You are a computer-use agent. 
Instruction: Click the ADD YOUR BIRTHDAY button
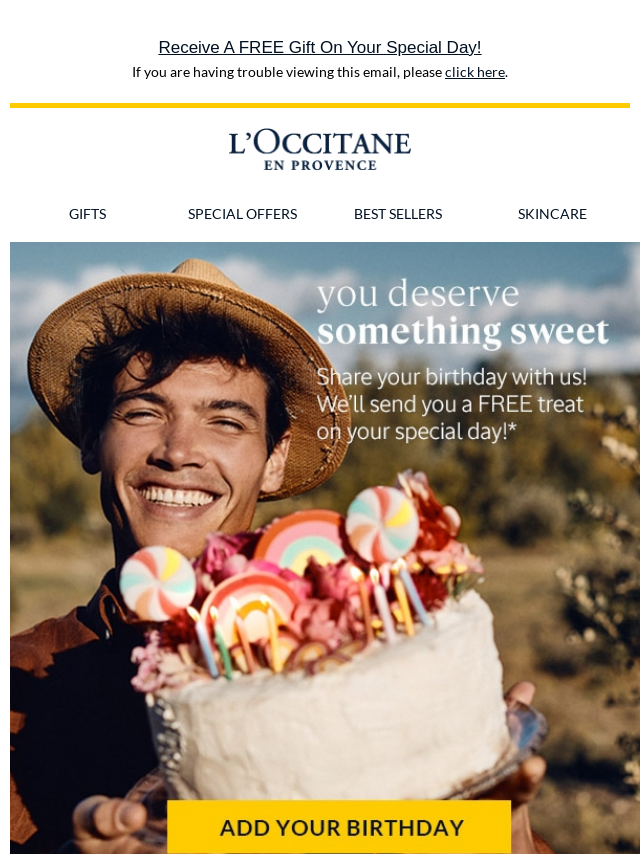pos(339,827)
